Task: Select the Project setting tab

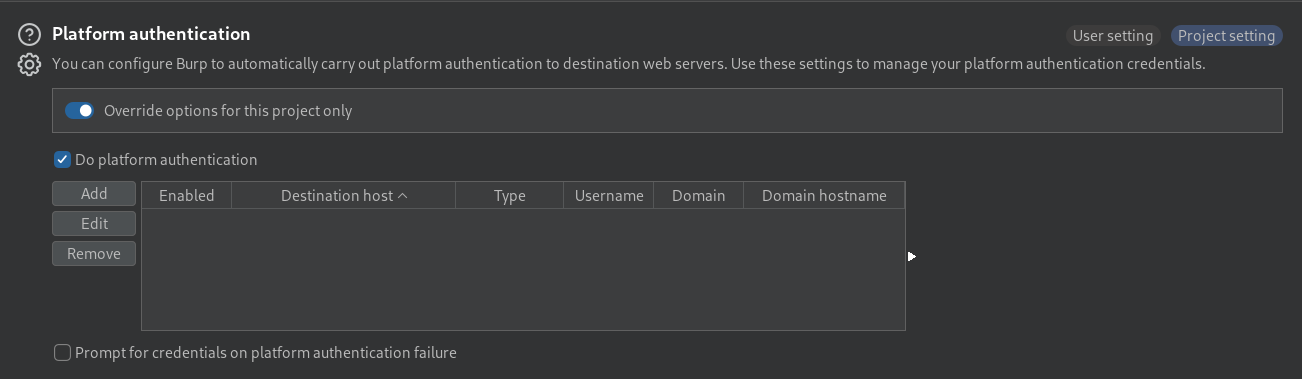Action: (1226, 36)
